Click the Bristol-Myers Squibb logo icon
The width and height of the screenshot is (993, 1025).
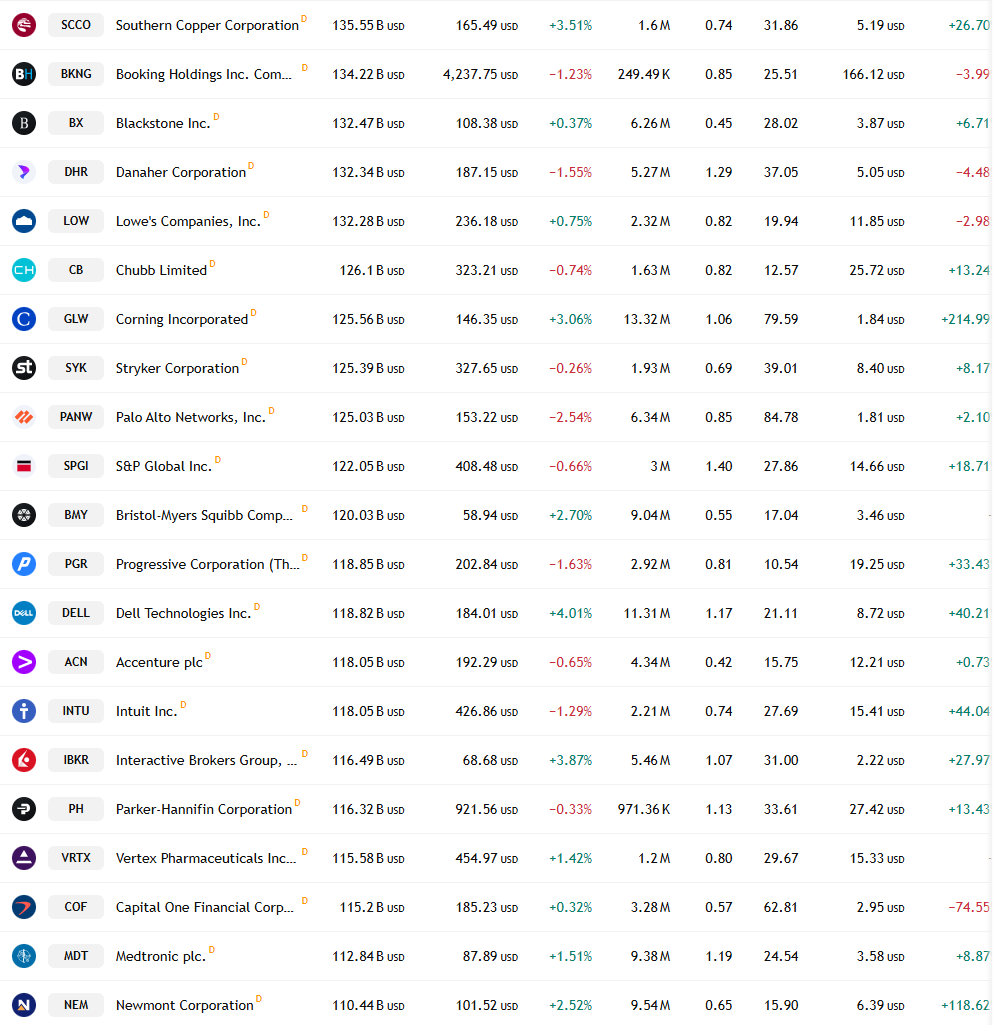click(24, 515)
